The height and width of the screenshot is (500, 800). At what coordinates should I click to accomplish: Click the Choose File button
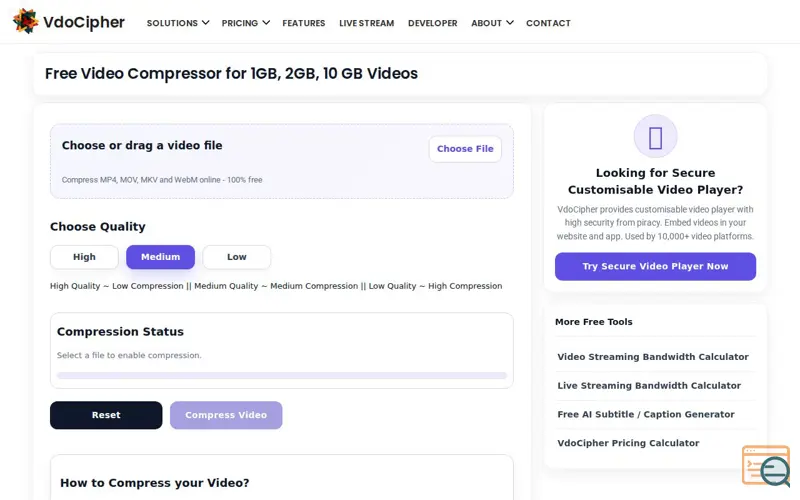click(x=465, y=149)
